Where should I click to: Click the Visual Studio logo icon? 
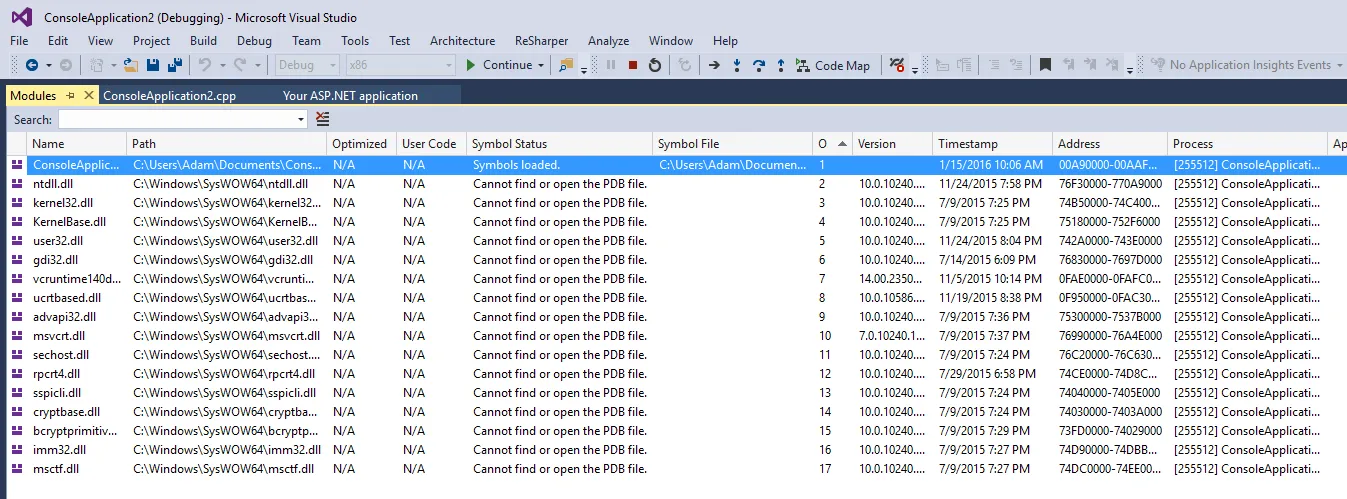(21, 16)
